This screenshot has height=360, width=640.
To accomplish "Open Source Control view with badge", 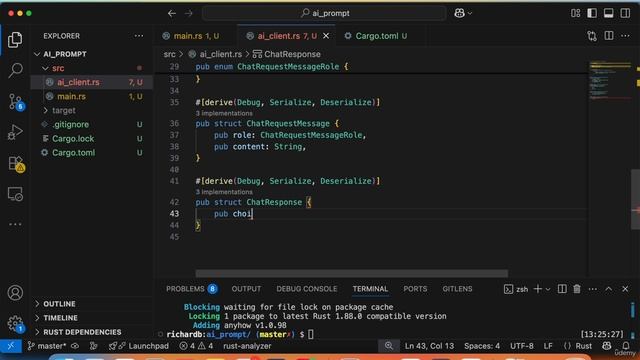I will click(x=16, y=102).
